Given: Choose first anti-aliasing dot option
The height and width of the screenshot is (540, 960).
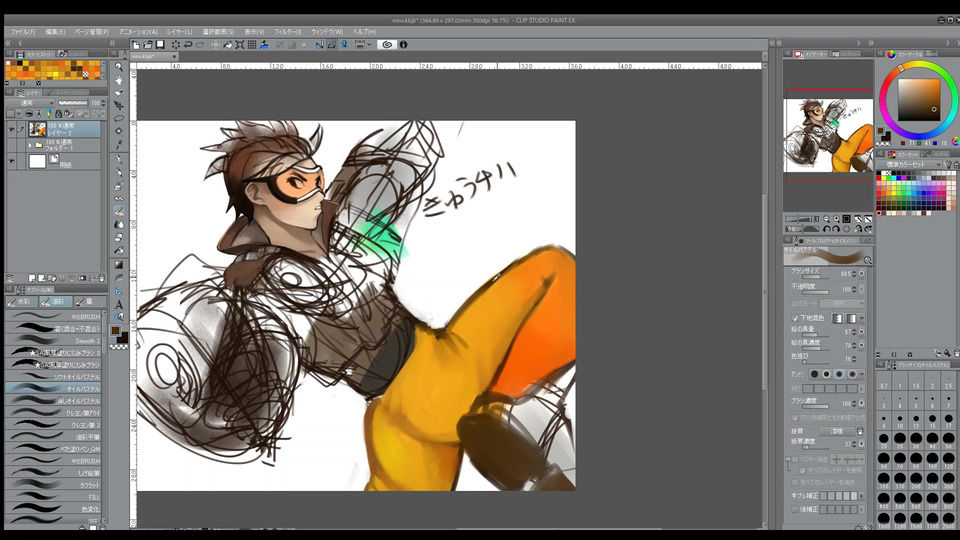Looking at the screenshot, I should [x=814, y=374].
